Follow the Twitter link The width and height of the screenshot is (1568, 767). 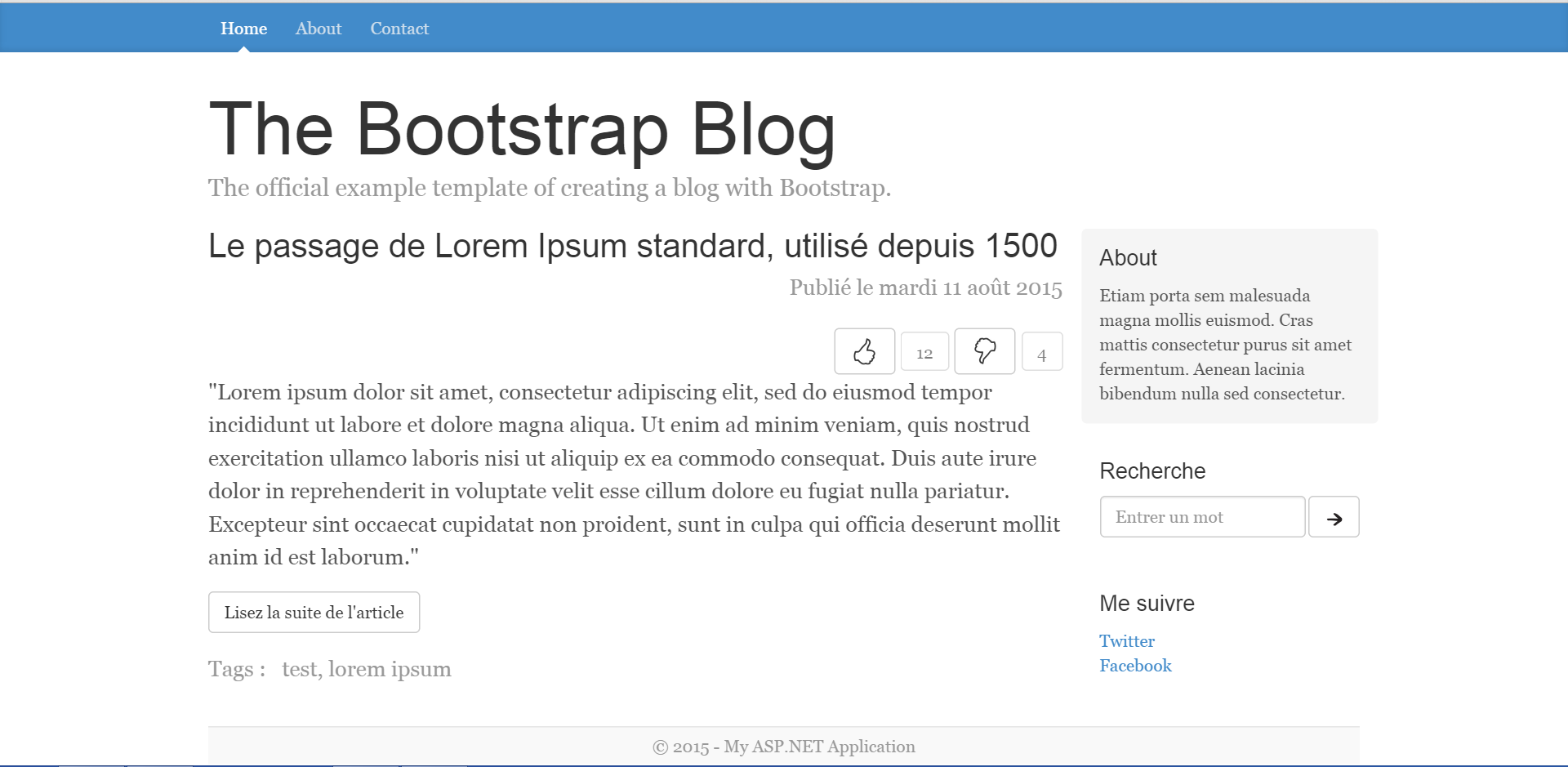pyautogui.click(x=1127, y=641)
